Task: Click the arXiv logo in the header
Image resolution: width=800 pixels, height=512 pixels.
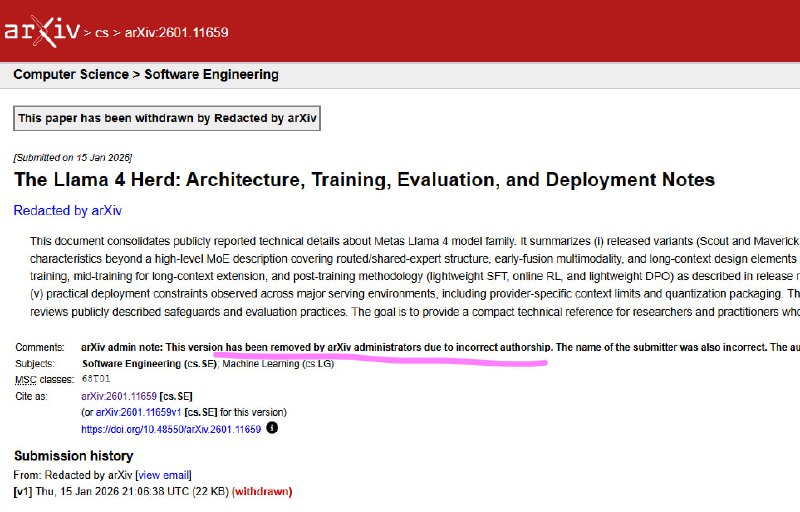Action: (40, 30)
